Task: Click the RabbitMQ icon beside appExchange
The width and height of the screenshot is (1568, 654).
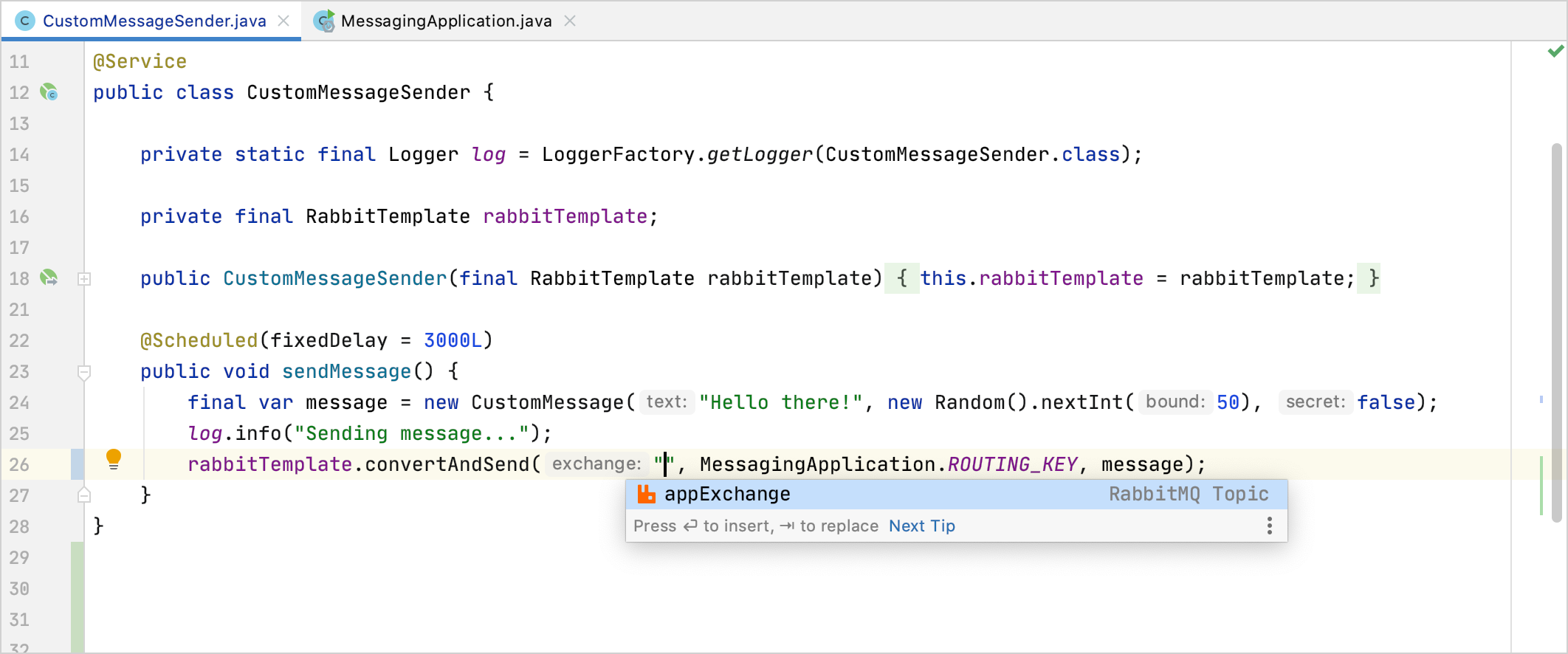Action: [646, 495]
